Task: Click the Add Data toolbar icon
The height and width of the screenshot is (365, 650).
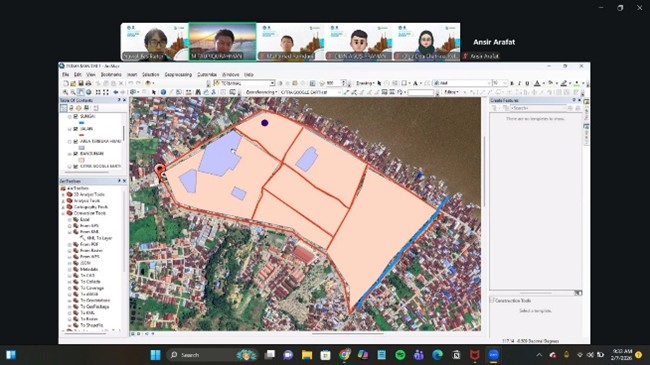Action: point(148,83)
